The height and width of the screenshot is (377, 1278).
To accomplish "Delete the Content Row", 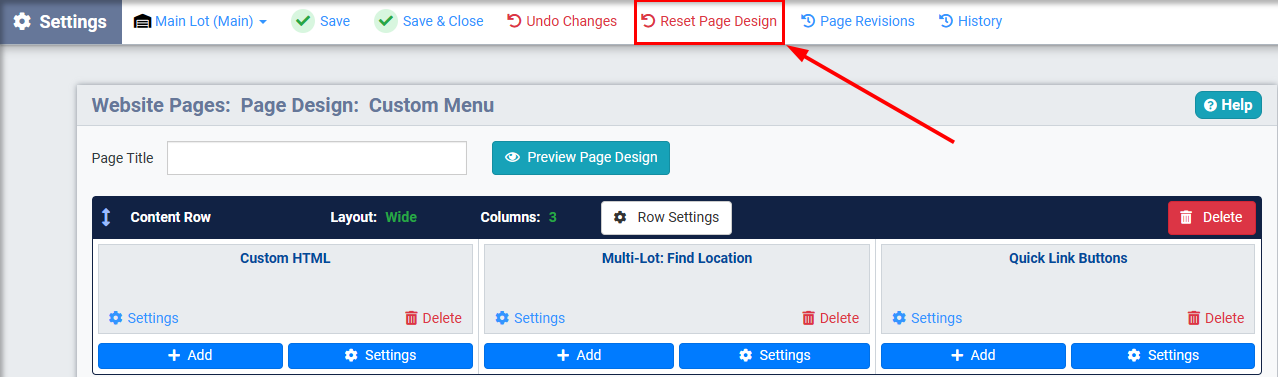I will point(1211,217).
